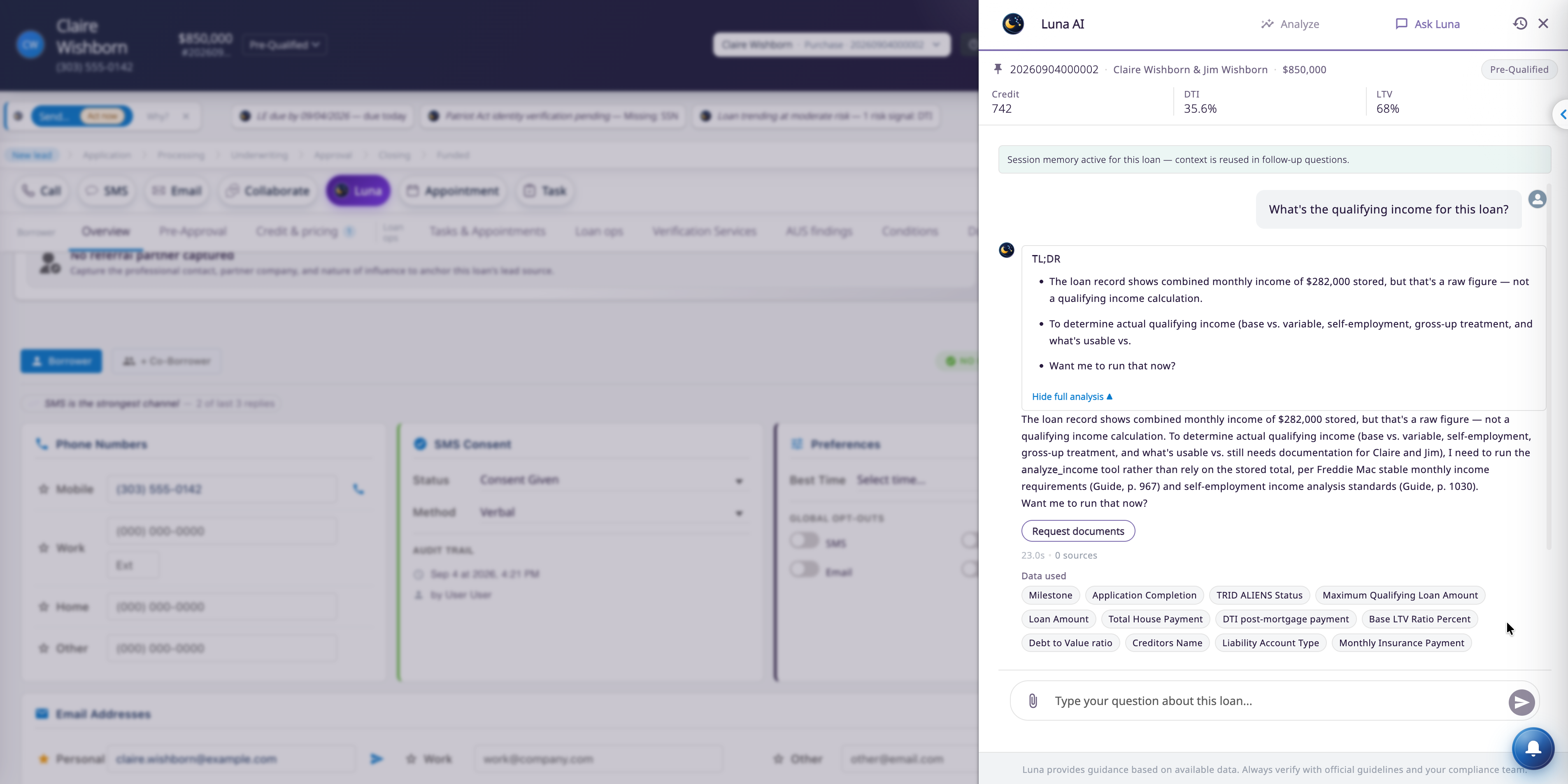This screenshot has width=1568, height=784.
Task: Switch to the Pre-Approval tab
Action: point(192,231)
